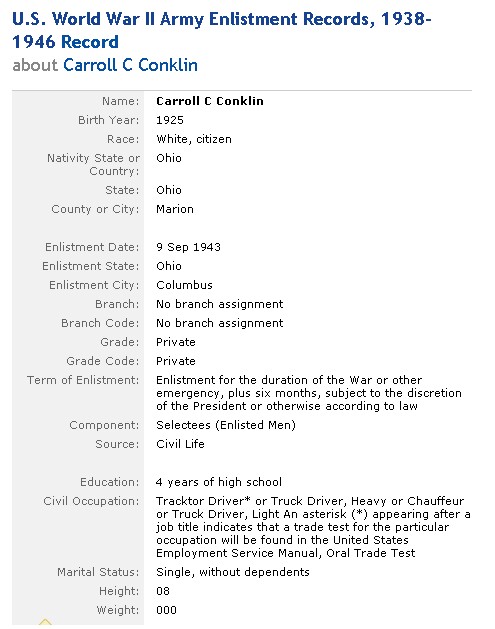Image resolution: width=495 pixels, height=629 pixels.
Task: Click the Weight value 000
Action: [x=166, y=610]
